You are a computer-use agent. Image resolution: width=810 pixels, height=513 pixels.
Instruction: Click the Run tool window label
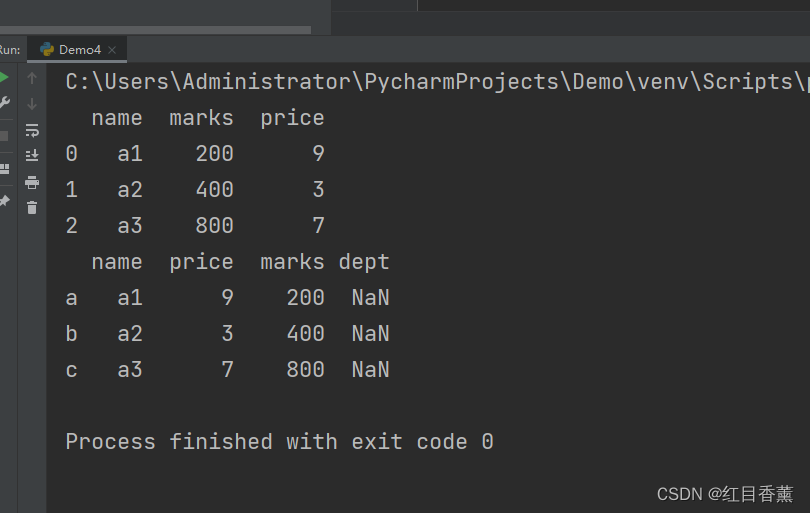click(x=9, y=49)
